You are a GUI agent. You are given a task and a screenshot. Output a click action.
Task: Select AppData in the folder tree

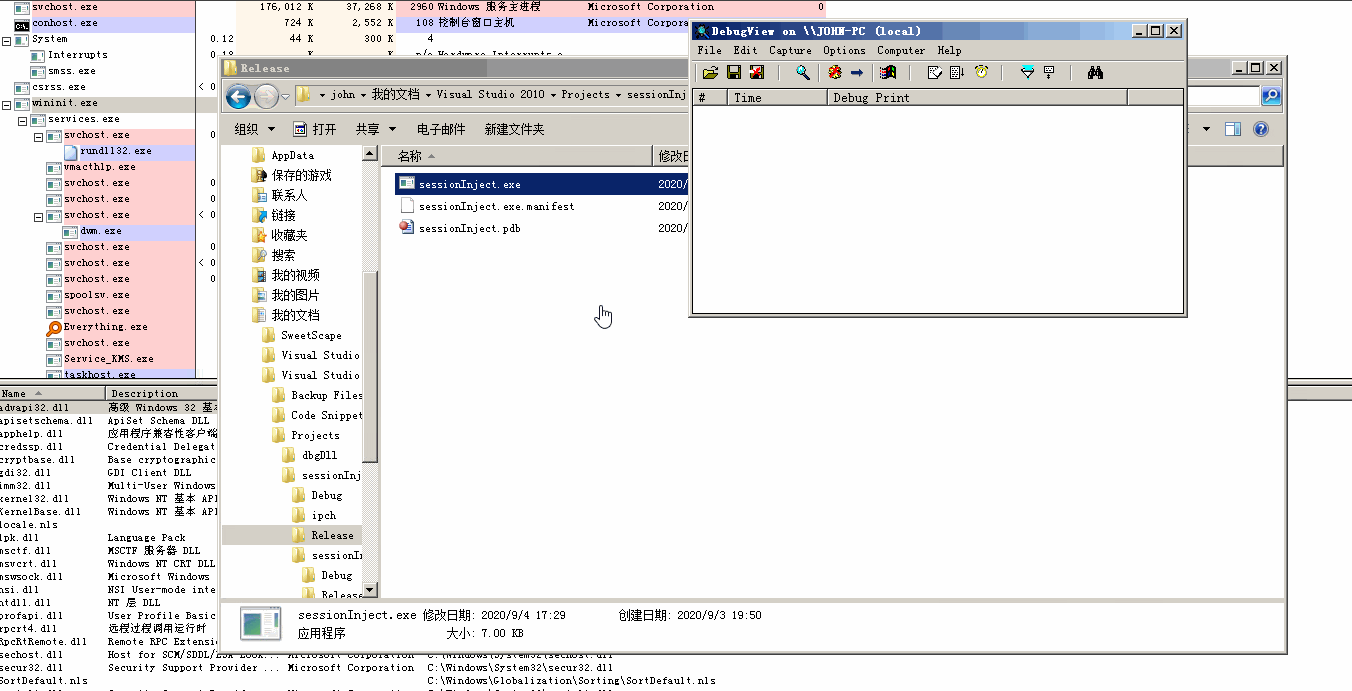tap(292, 155)
